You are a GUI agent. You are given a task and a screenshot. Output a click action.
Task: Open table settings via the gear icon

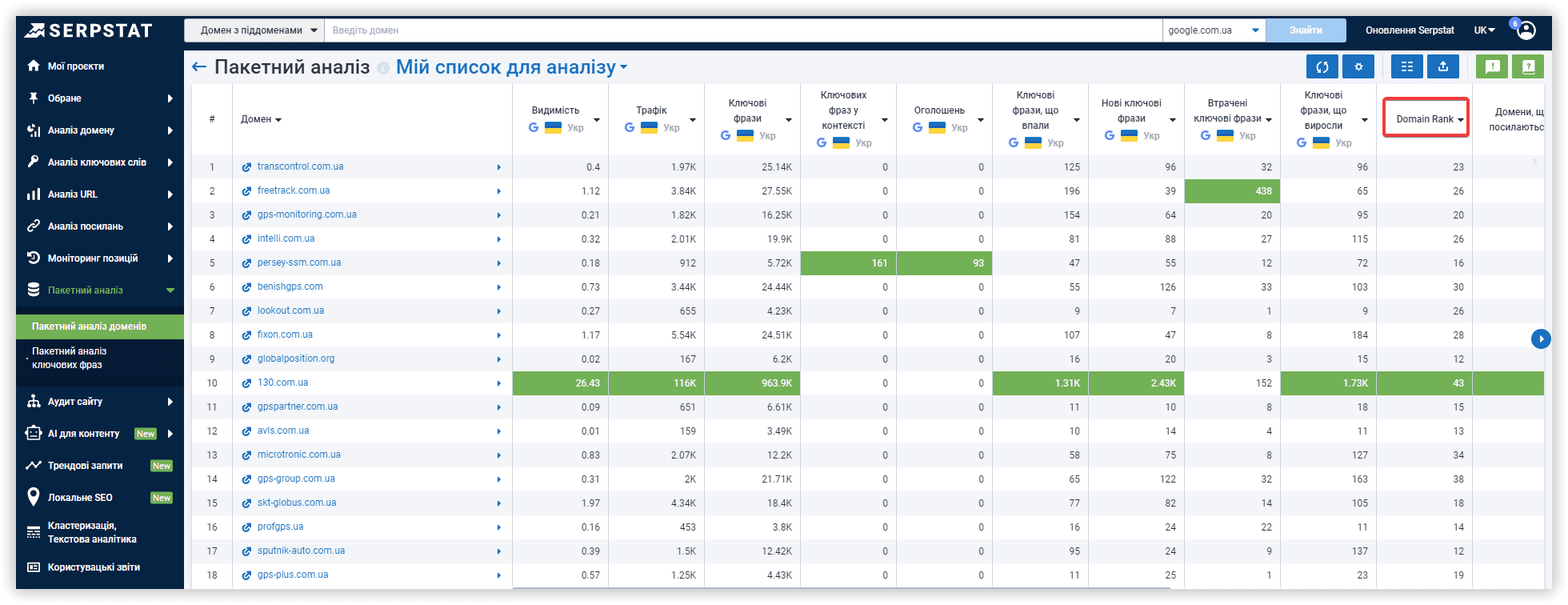coord(1358,67)
